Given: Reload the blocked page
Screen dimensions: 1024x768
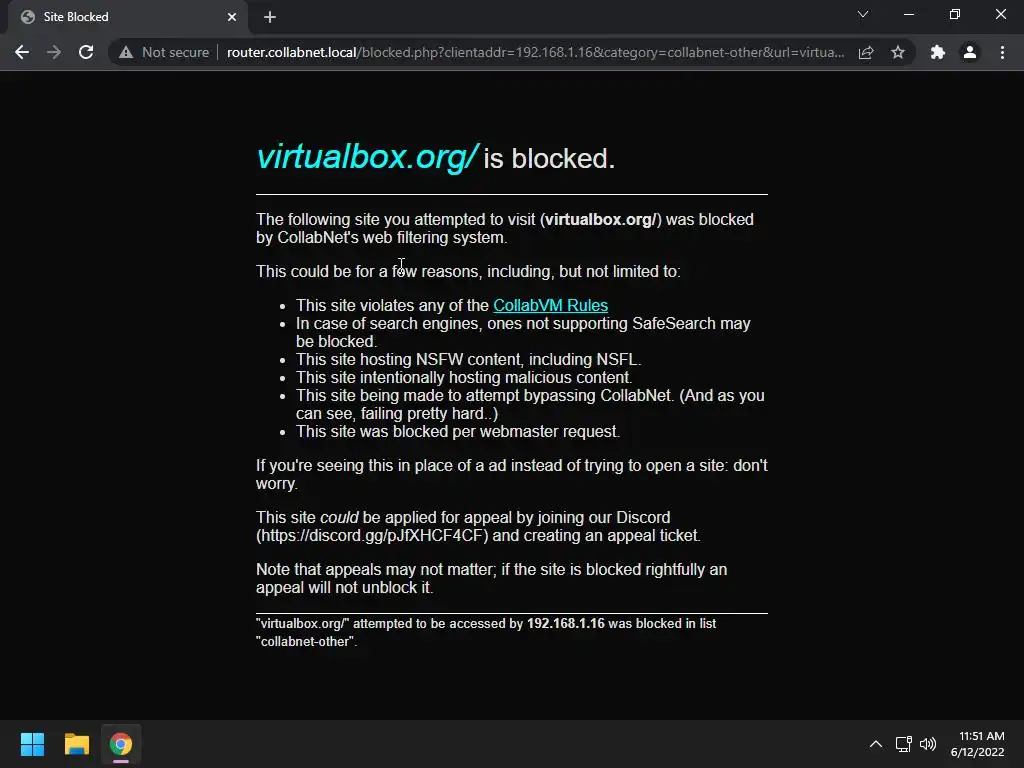Looking at the screenshot, I should (86, 52).
